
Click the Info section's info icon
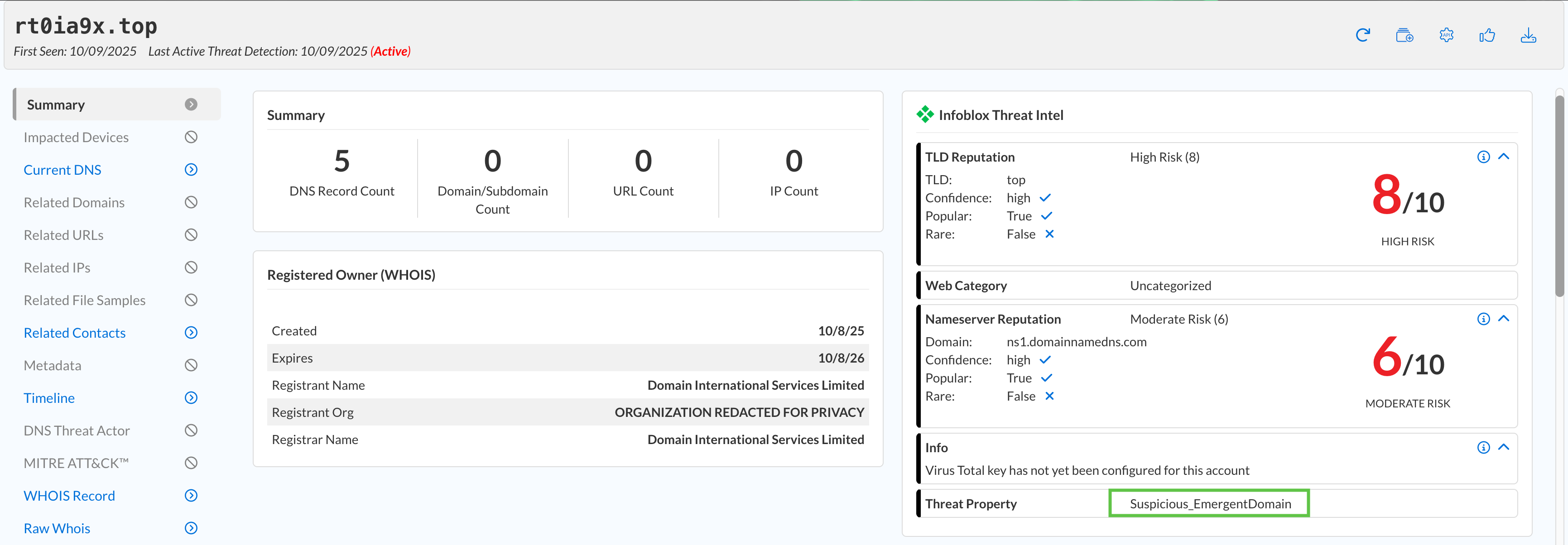coord(1483,447)
